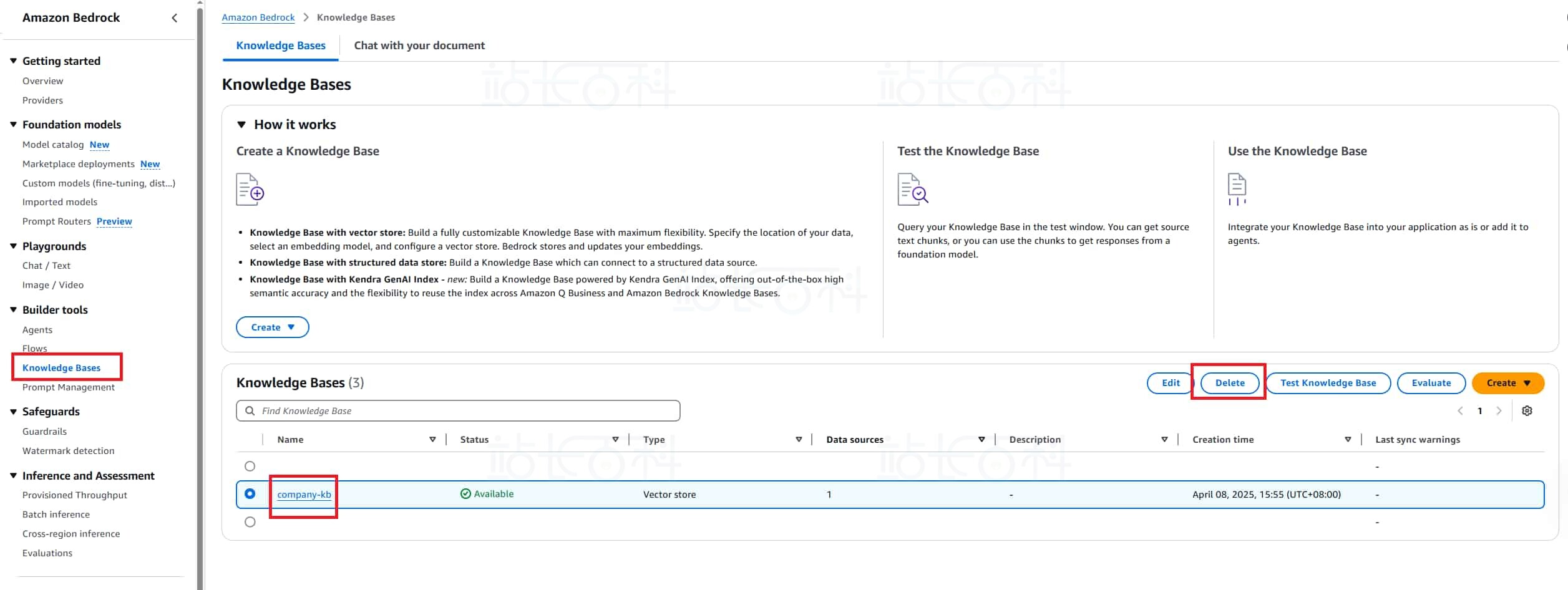Open the company-kb link

(x=304, y=495)
